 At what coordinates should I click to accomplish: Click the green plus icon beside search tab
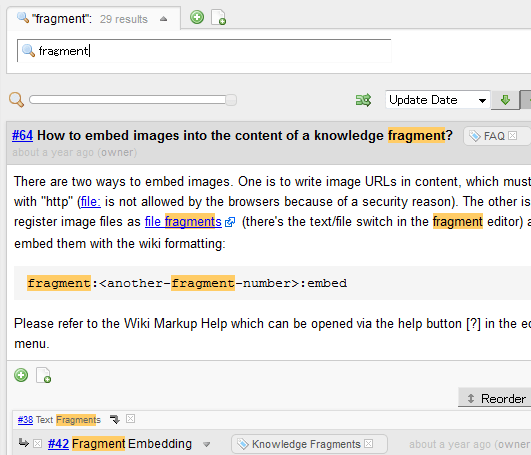pos(197,17)
